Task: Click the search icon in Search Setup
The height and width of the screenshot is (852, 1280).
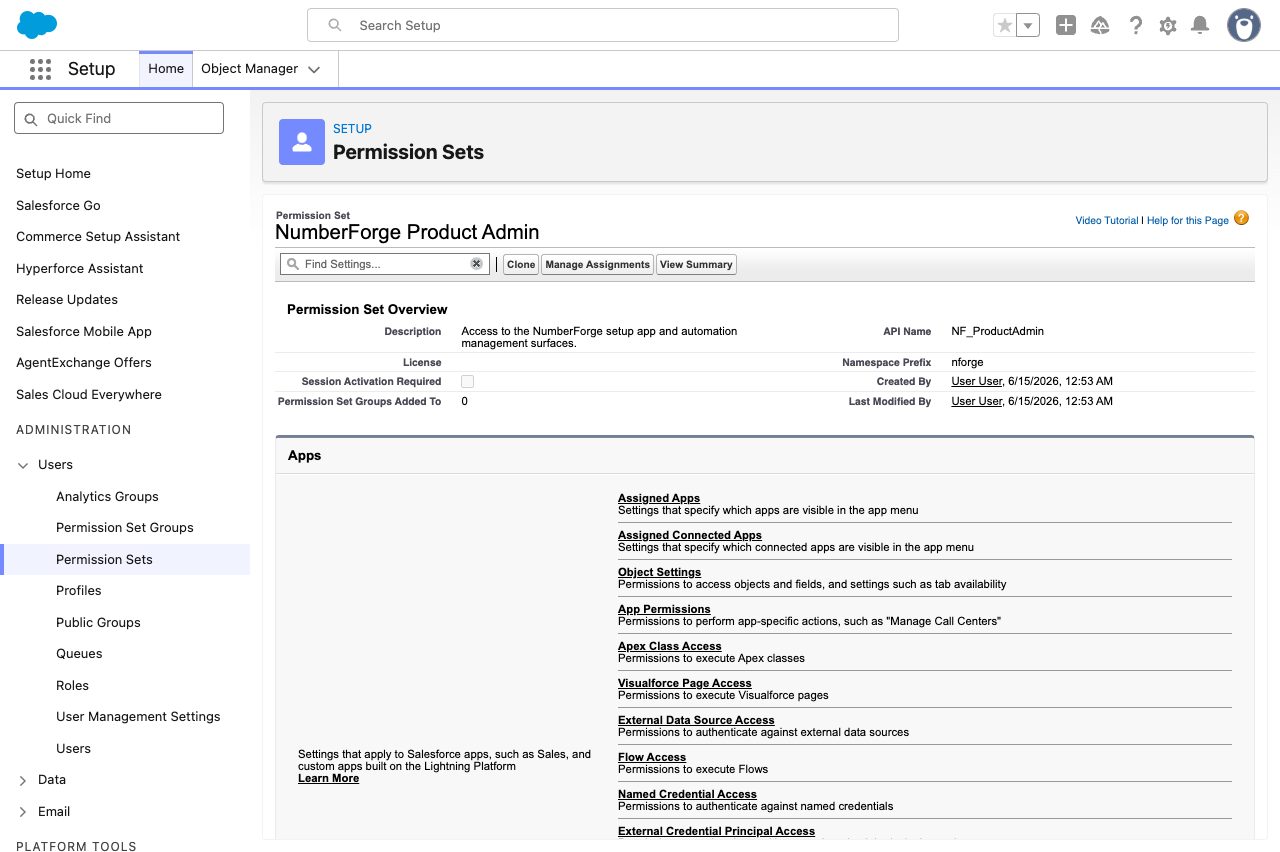Action: [x=336, y=25]
